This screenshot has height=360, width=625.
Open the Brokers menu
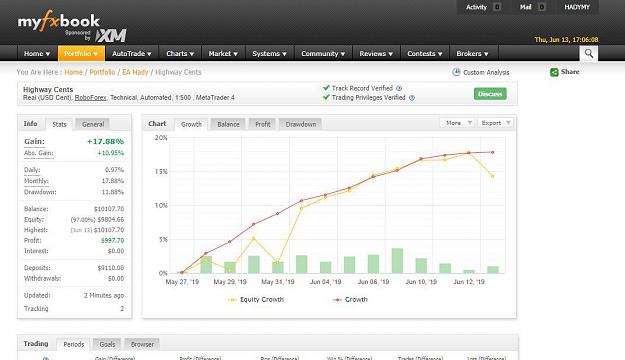coord(472,53)
